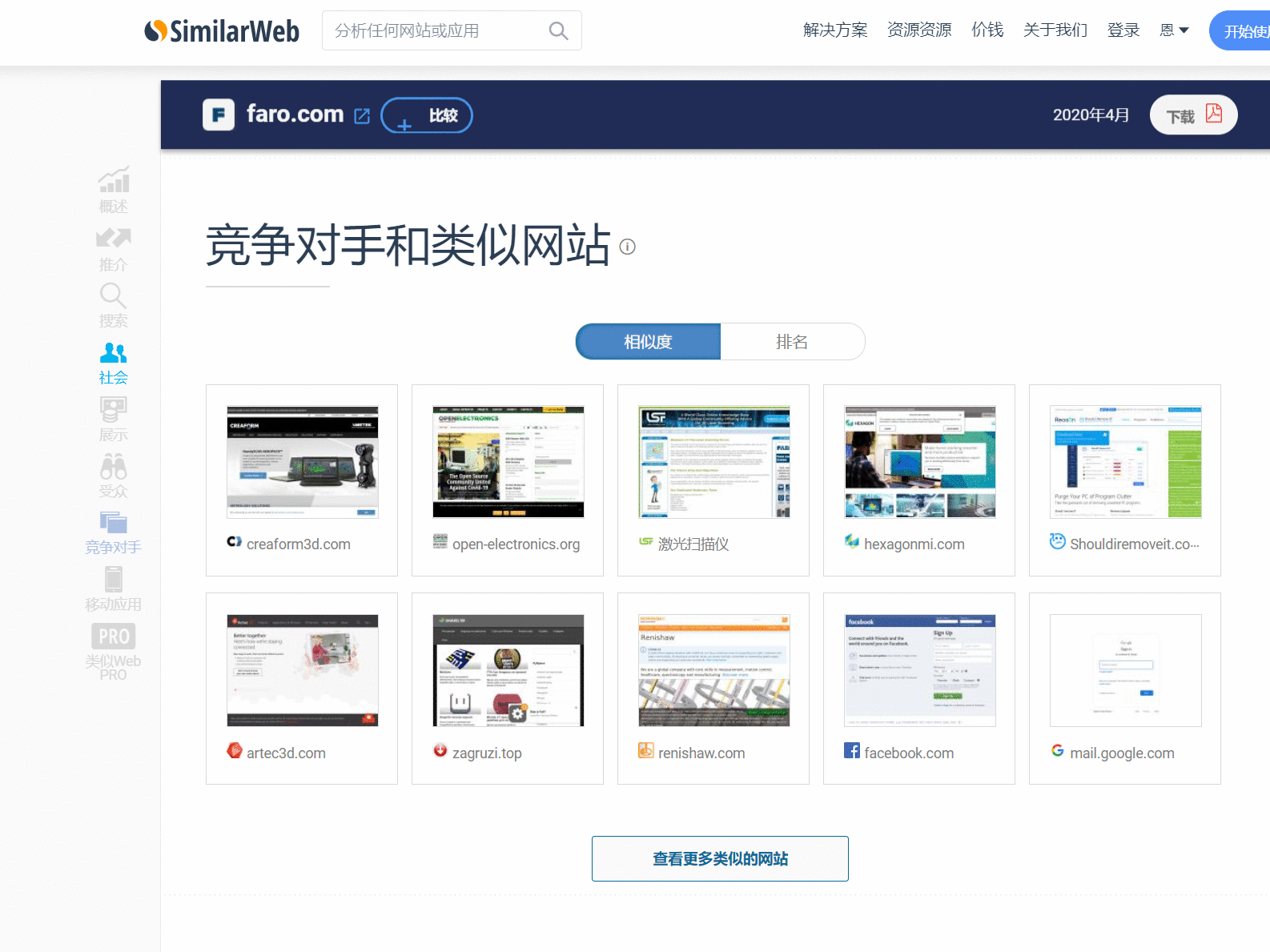Open the 移动应用 mobile apps icon
The image size is (1270, 952).
click(x=114, y=580)
